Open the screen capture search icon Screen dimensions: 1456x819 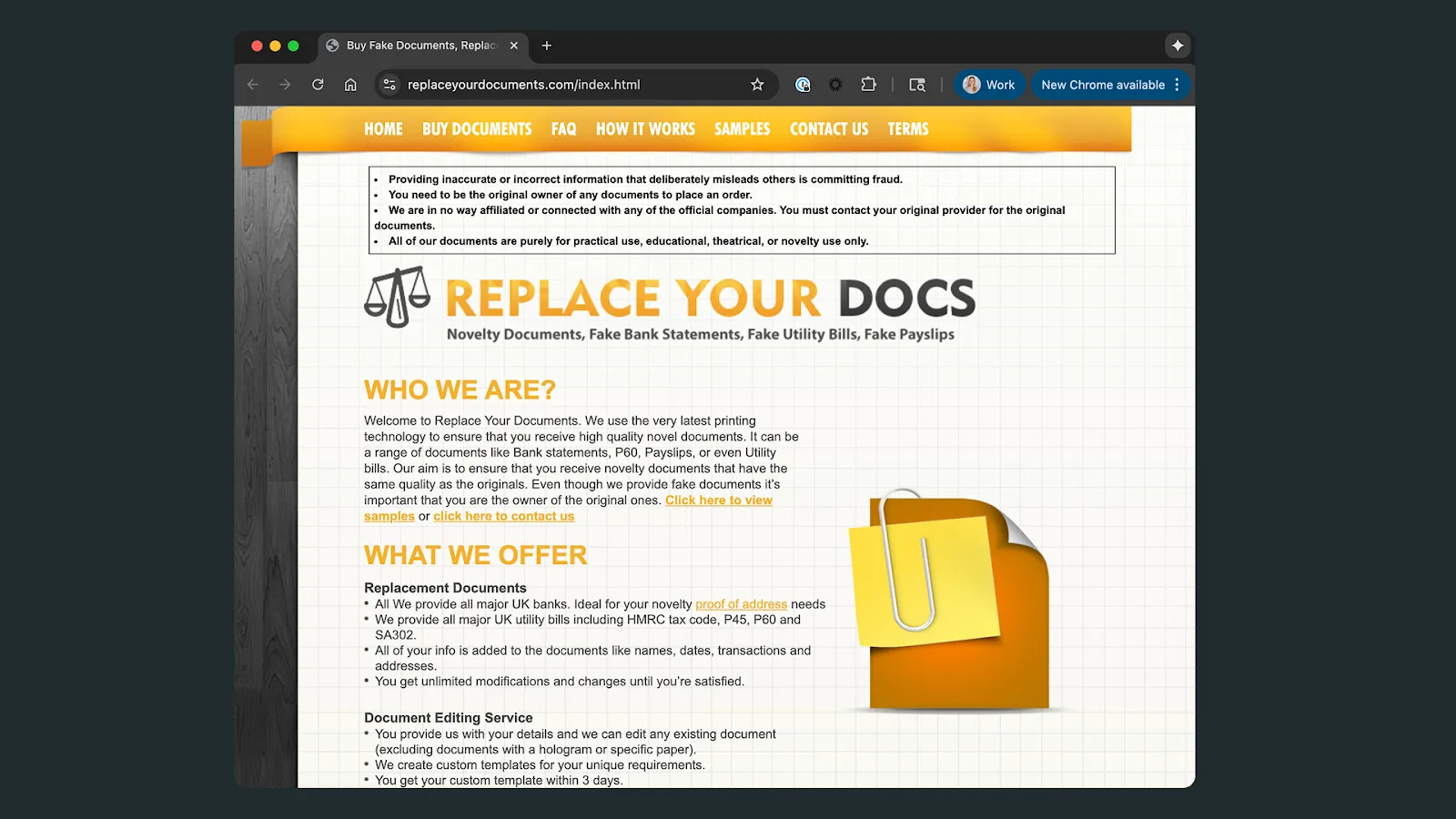click(916, 84)
